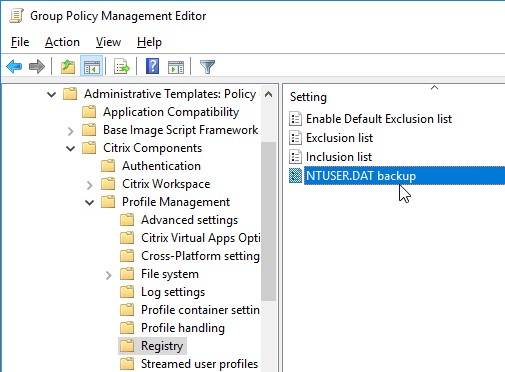Select the Citrix Components tree item

click(x=152, y=148)
